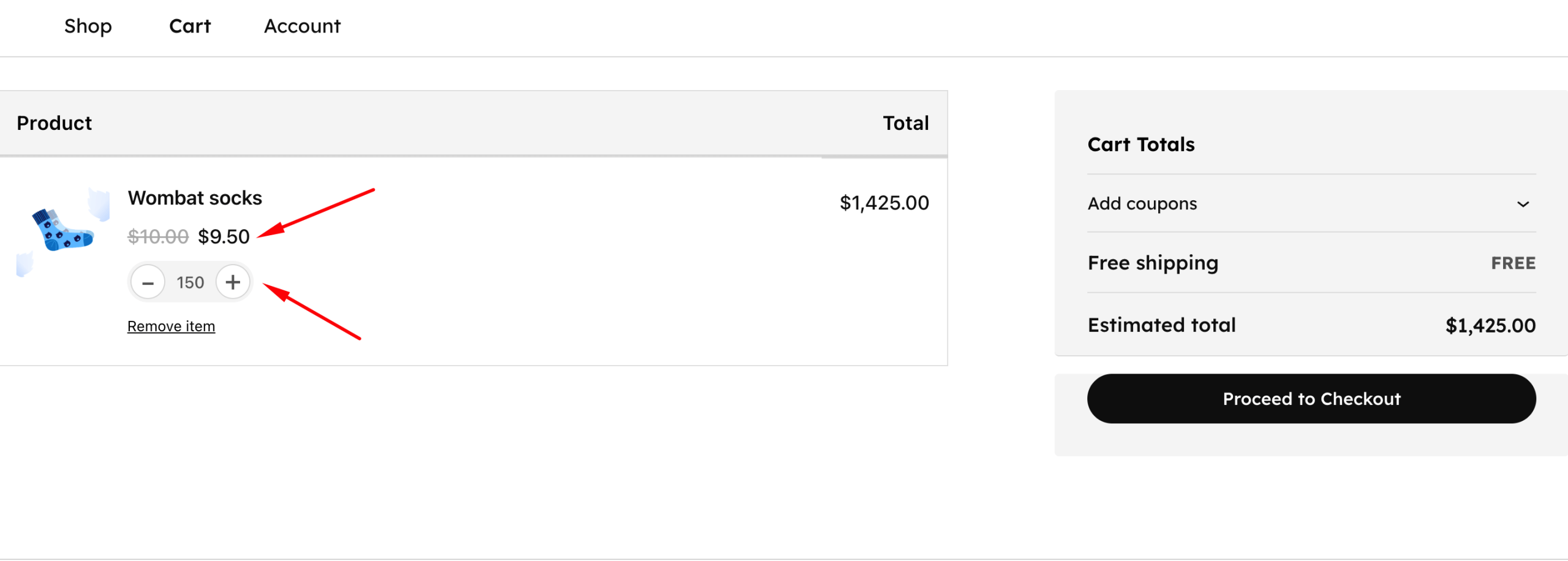
Task: Open the Shop menu item
Action: (x=88, y=26)
